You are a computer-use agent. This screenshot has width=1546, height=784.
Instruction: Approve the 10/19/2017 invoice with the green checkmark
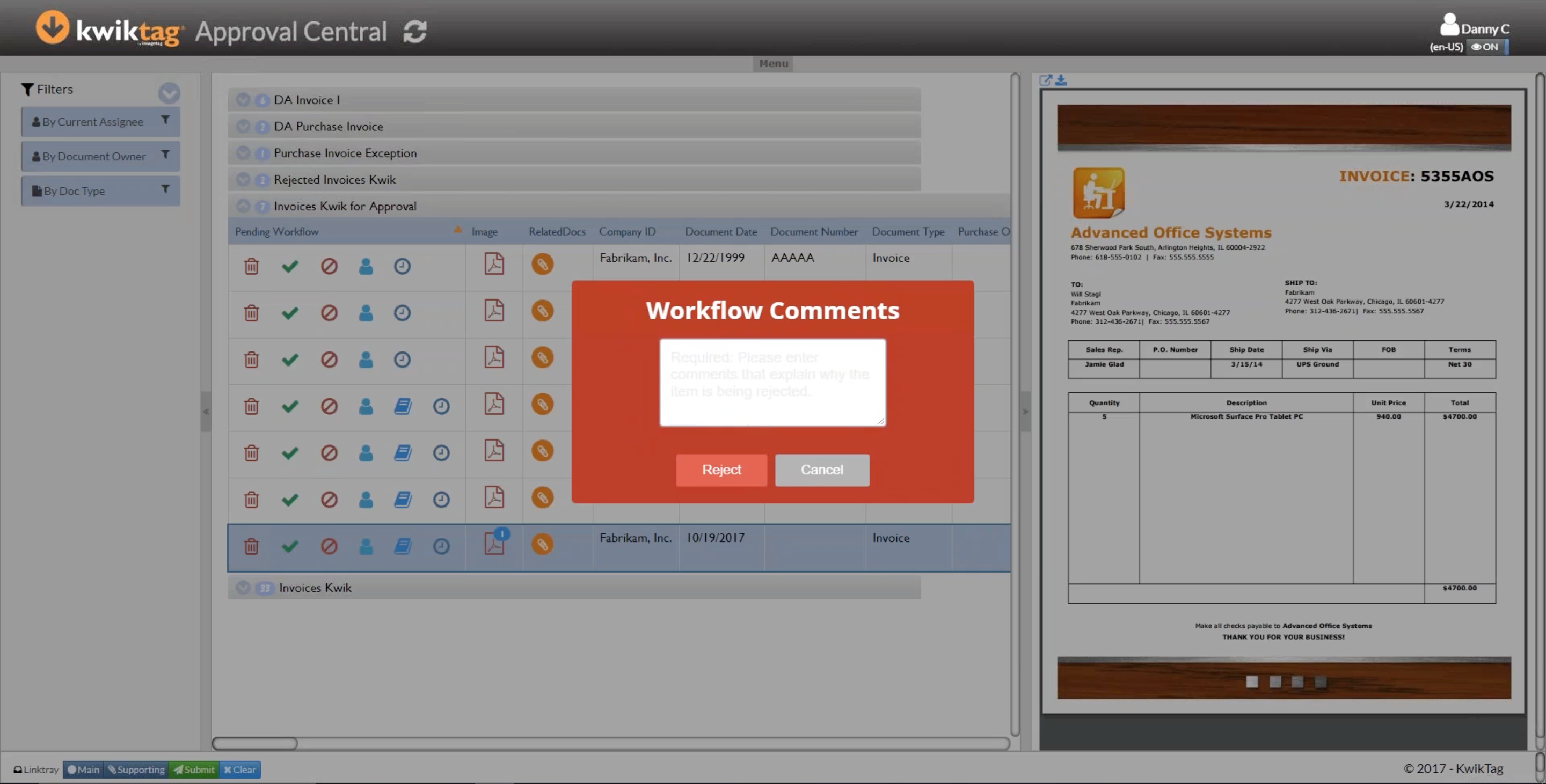290,546
